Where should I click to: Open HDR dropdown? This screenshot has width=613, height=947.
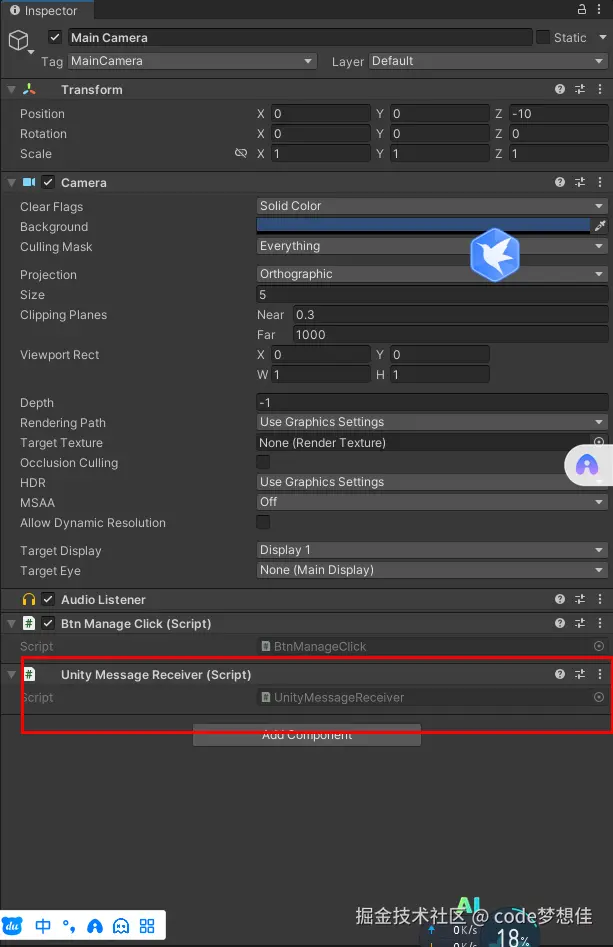point(432,481)
